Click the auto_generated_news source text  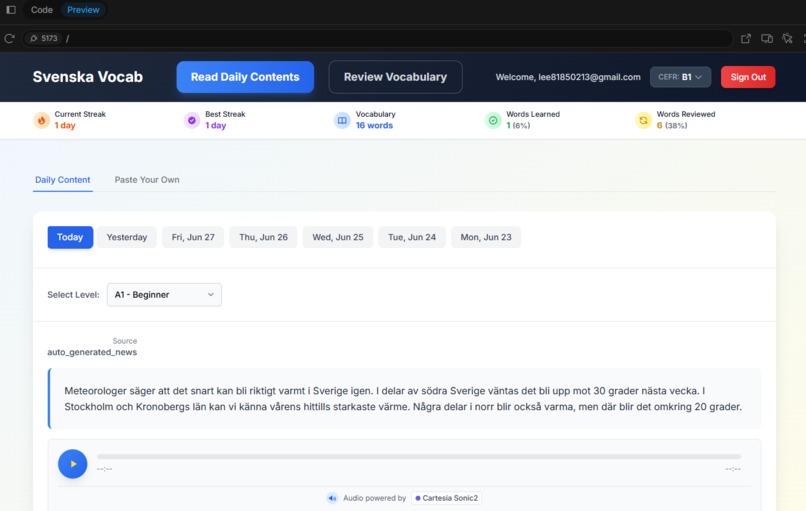tap(92, 352)
